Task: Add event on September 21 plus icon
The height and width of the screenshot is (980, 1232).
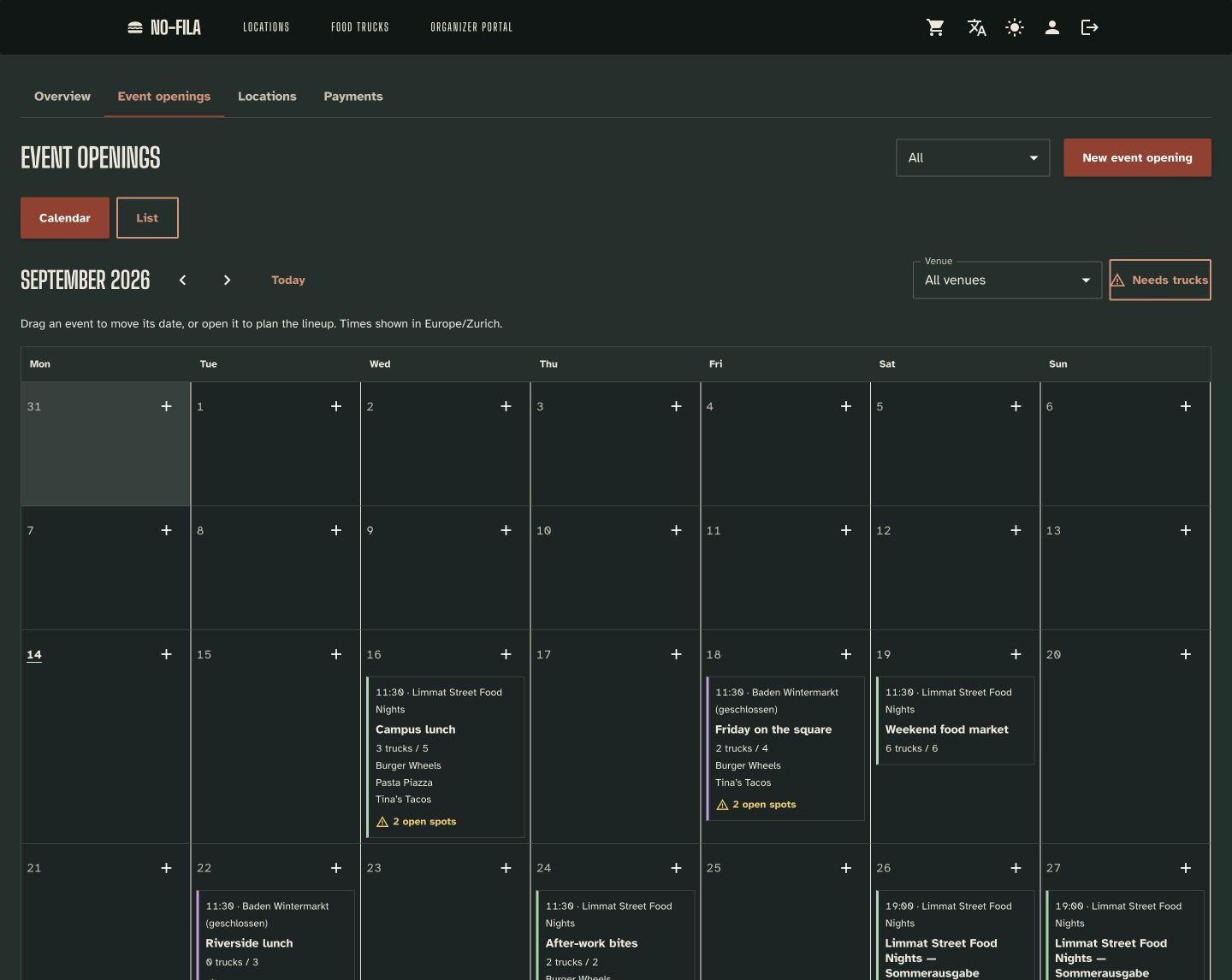Action: click(x=166, y=868)
